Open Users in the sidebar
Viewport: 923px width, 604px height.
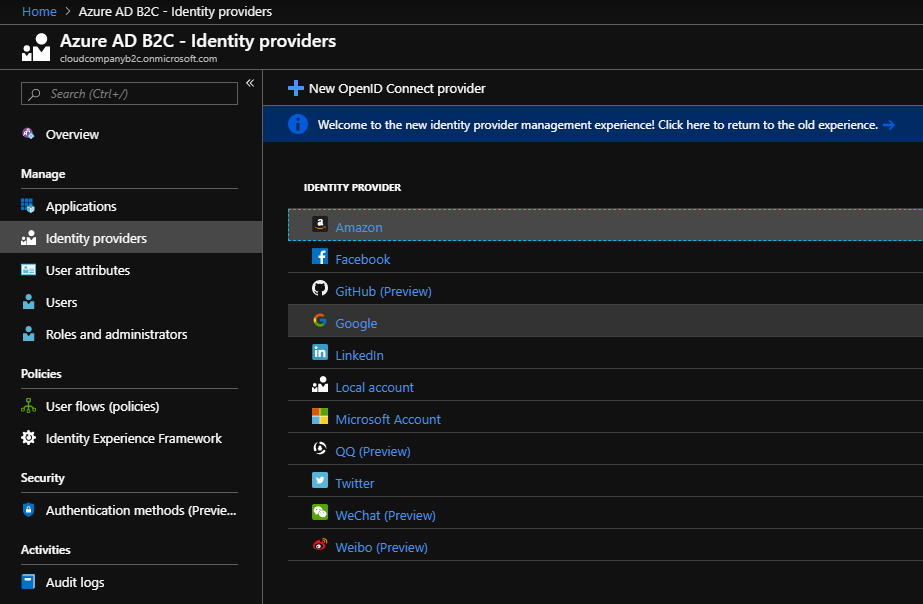(61, 302)
